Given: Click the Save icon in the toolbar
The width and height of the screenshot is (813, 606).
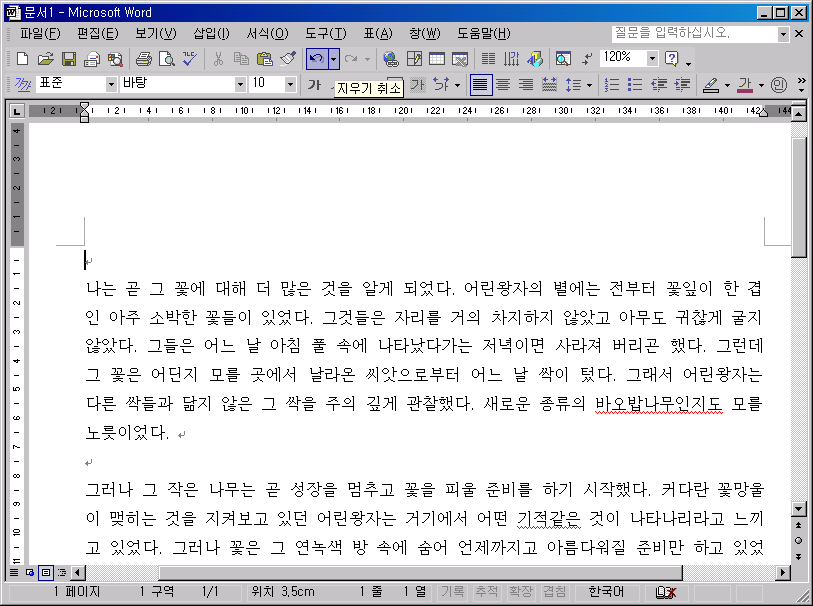Looking at the screenshot, I should coord(69,59).
